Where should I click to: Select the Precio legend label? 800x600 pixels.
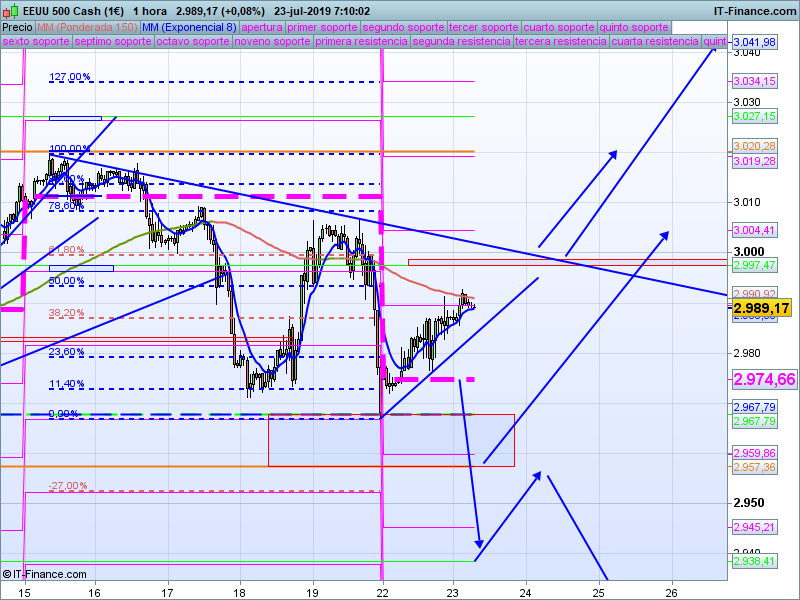point(17,28)
